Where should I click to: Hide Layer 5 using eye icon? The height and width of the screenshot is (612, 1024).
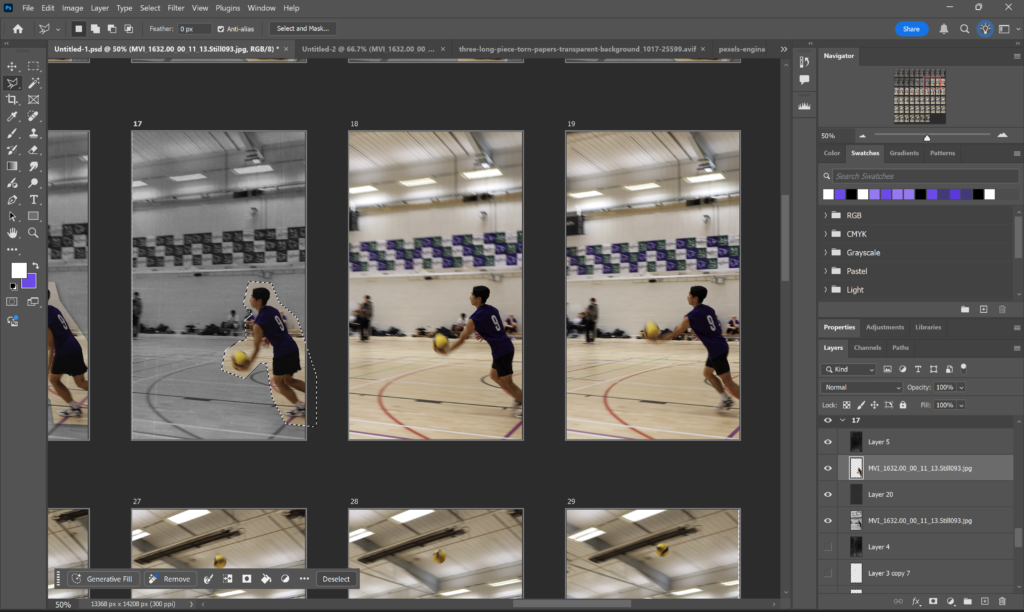[828, 441]
